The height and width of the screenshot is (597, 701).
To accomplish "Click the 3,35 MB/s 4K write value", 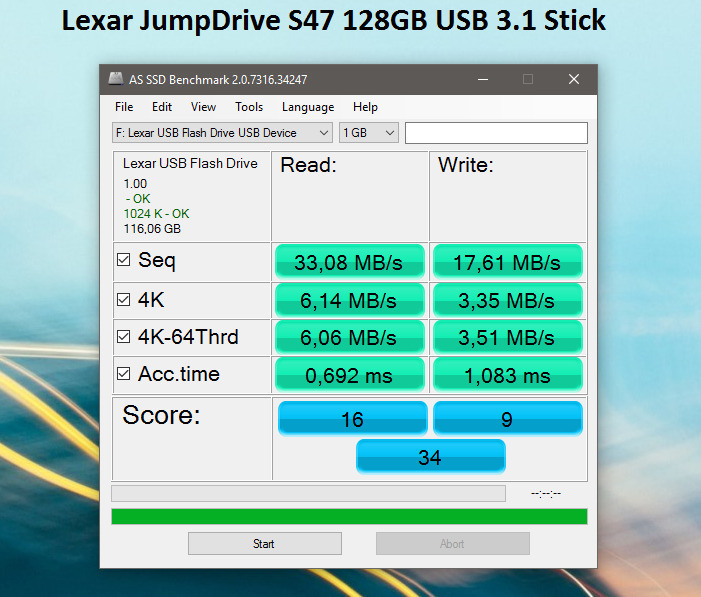I will pos(507,300).
